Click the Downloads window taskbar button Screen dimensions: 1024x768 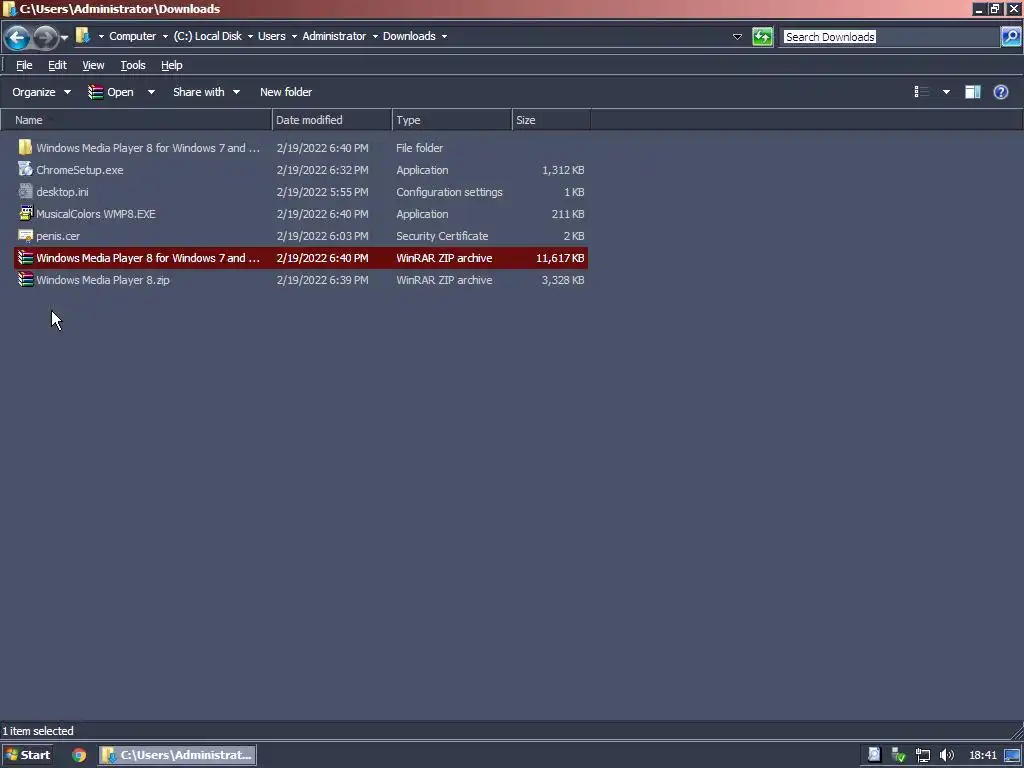coord(177,755)
